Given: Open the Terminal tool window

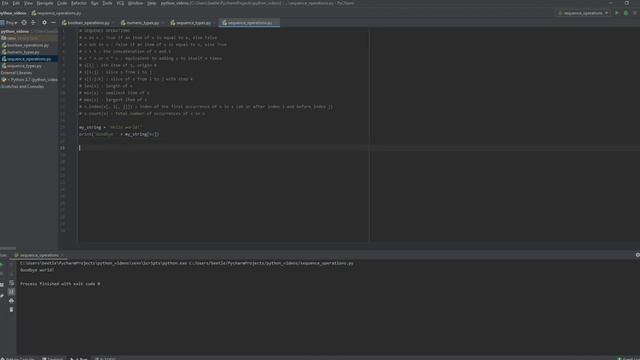Looking at the screenshot, I should (53, 358).
